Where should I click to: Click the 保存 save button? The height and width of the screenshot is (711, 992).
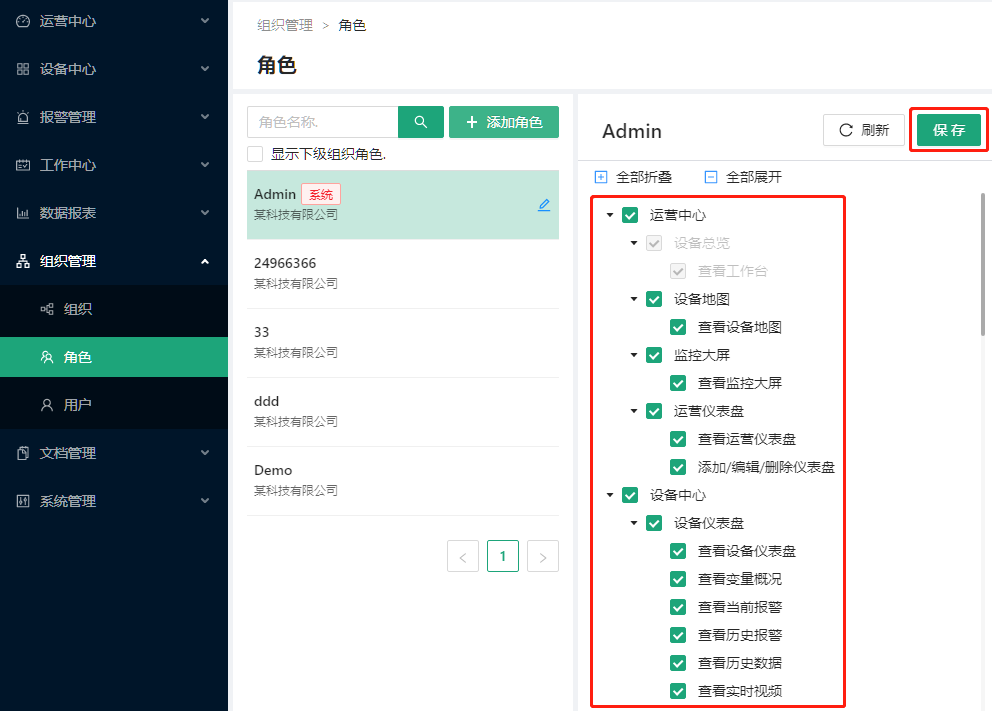click(x=948, y=130)
